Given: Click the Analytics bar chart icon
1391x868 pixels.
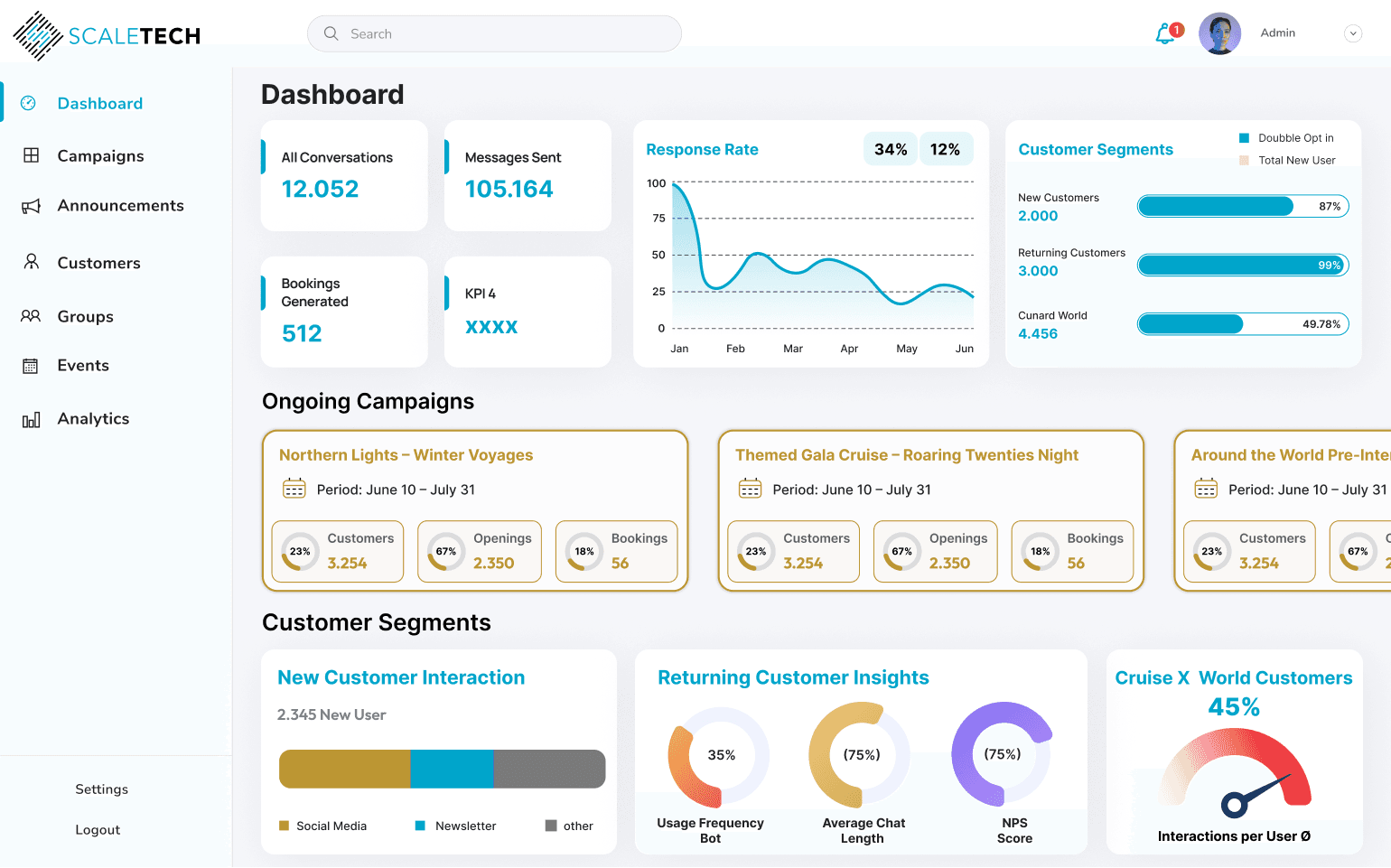Looking at the screenshot, I should point(31,419).
